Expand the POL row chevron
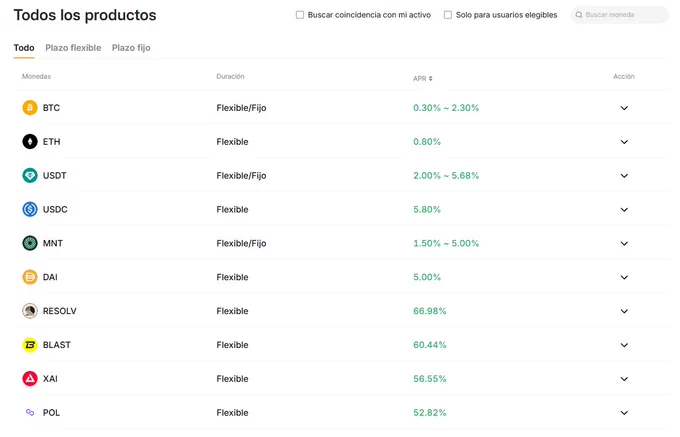The width and height of the screenshot is (680, 437). point(624,413)
